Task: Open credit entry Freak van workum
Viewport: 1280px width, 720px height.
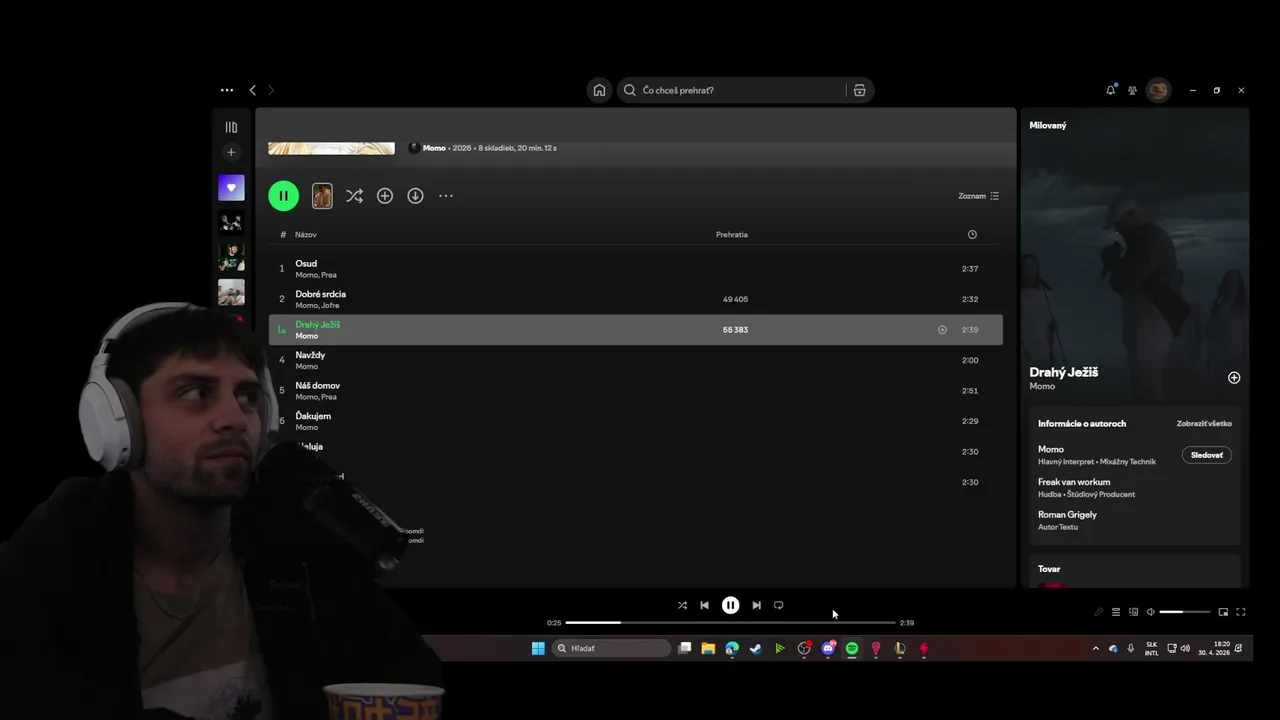Action: point(1074,482)
